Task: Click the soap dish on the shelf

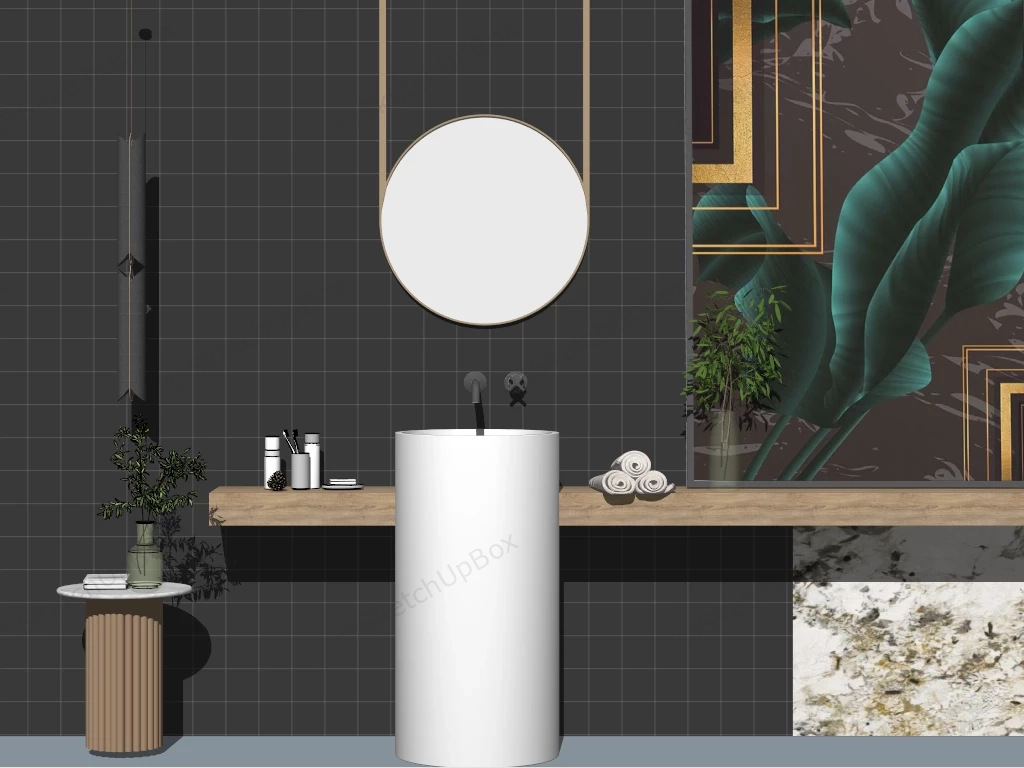Action: pyautogui.click(x=342, y=484)
